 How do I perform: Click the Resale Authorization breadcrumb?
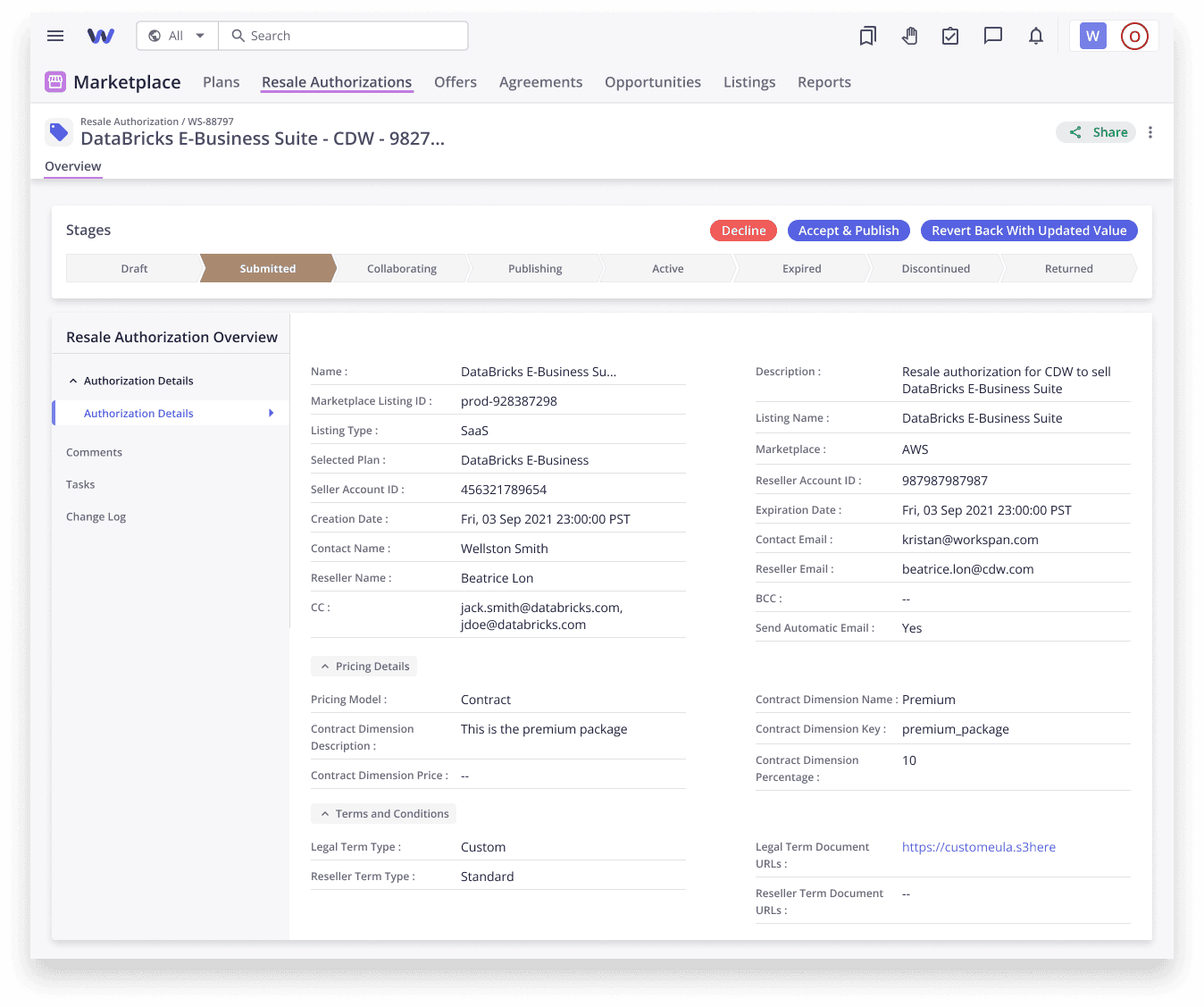click(x=130, y=122)
